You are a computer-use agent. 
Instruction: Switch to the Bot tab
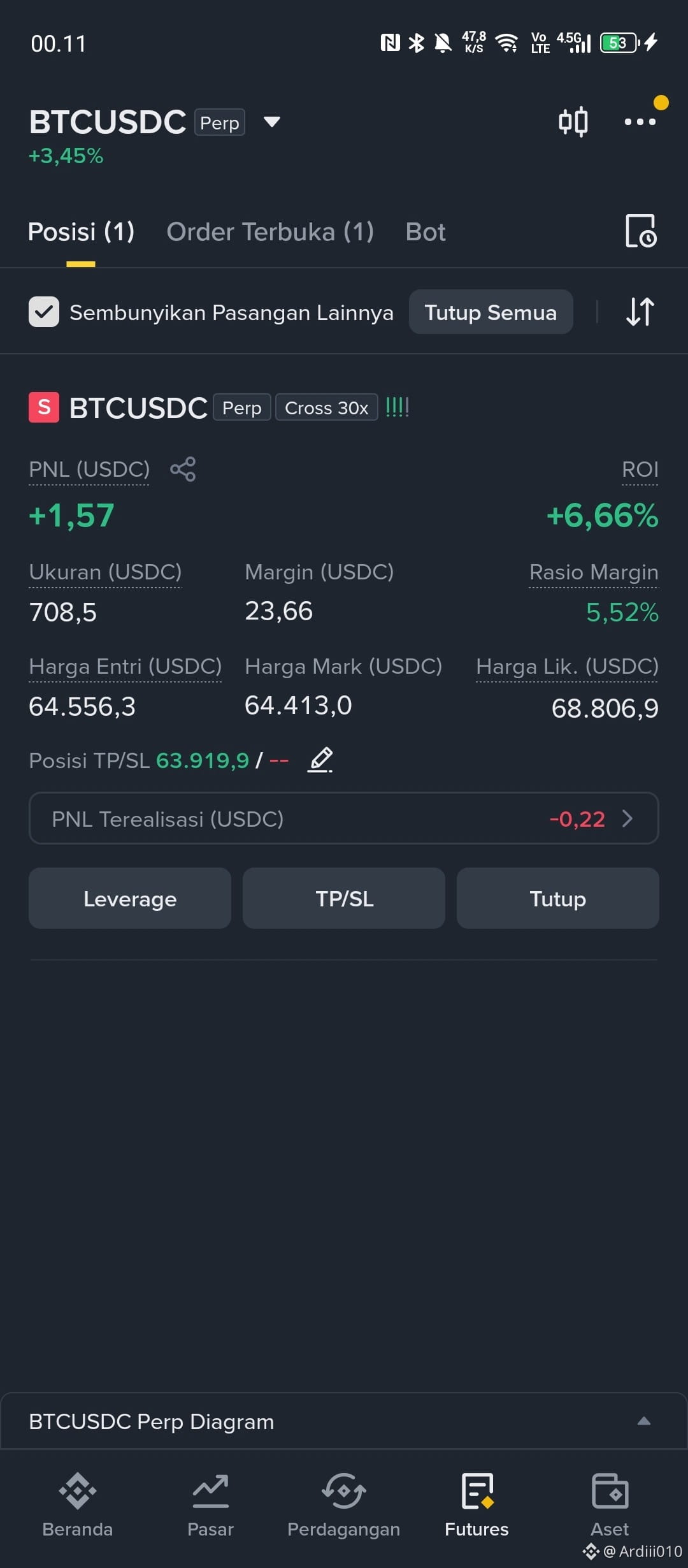pos(426,232)
